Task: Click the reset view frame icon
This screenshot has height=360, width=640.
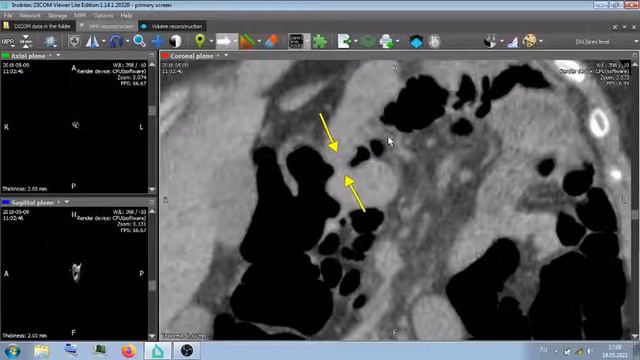Action: [74, 41]
